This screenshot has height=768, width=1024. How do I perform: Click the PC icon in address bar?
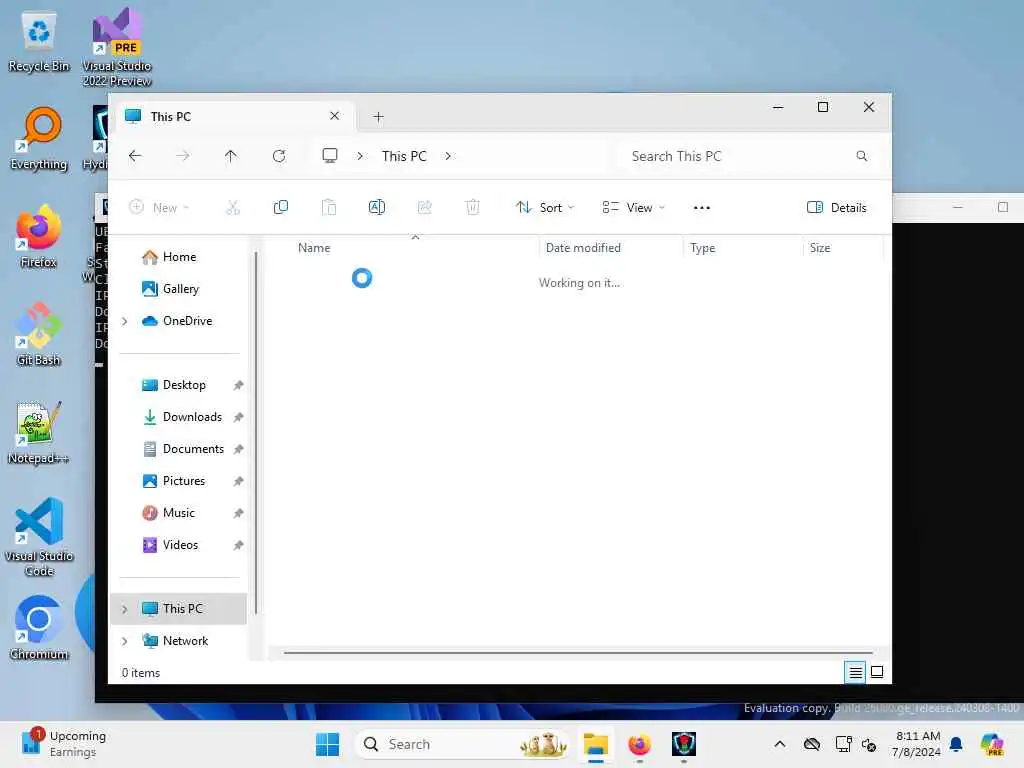click(x=330, y=155)
